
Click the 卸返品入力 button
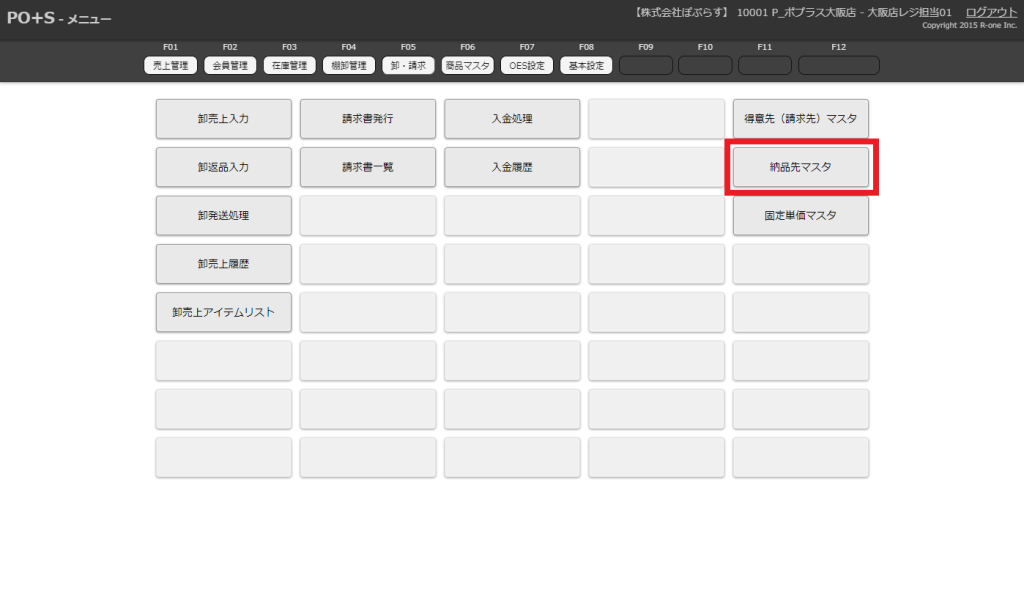(x=224, y=167)
